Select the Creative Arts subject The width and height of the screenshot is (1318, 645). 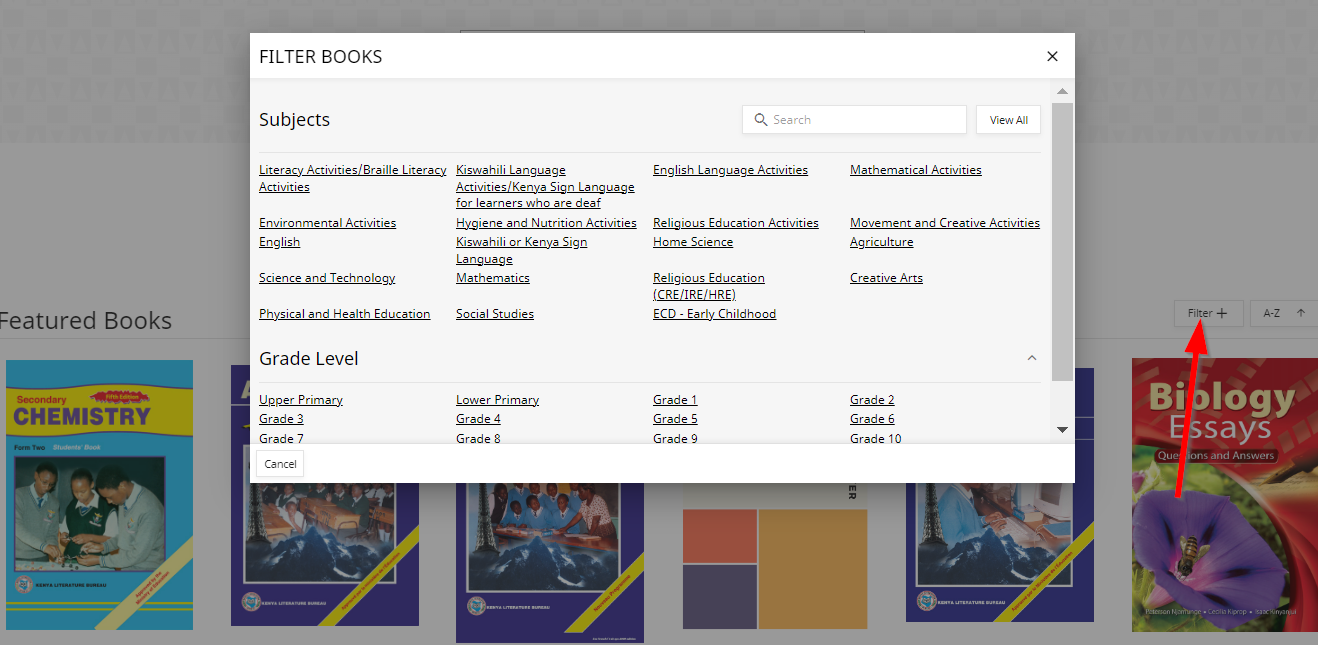pos(886,278)
